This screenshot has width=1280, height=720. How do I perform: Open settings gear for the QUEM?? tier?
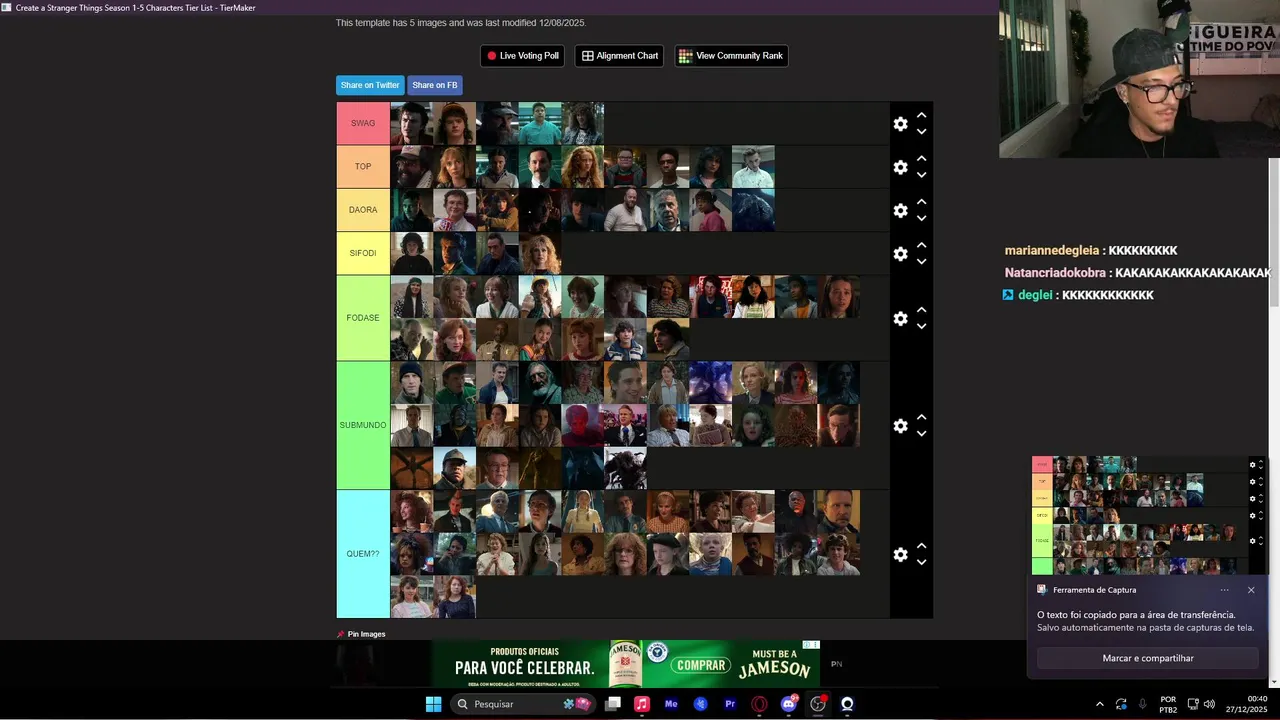point(900,554)
